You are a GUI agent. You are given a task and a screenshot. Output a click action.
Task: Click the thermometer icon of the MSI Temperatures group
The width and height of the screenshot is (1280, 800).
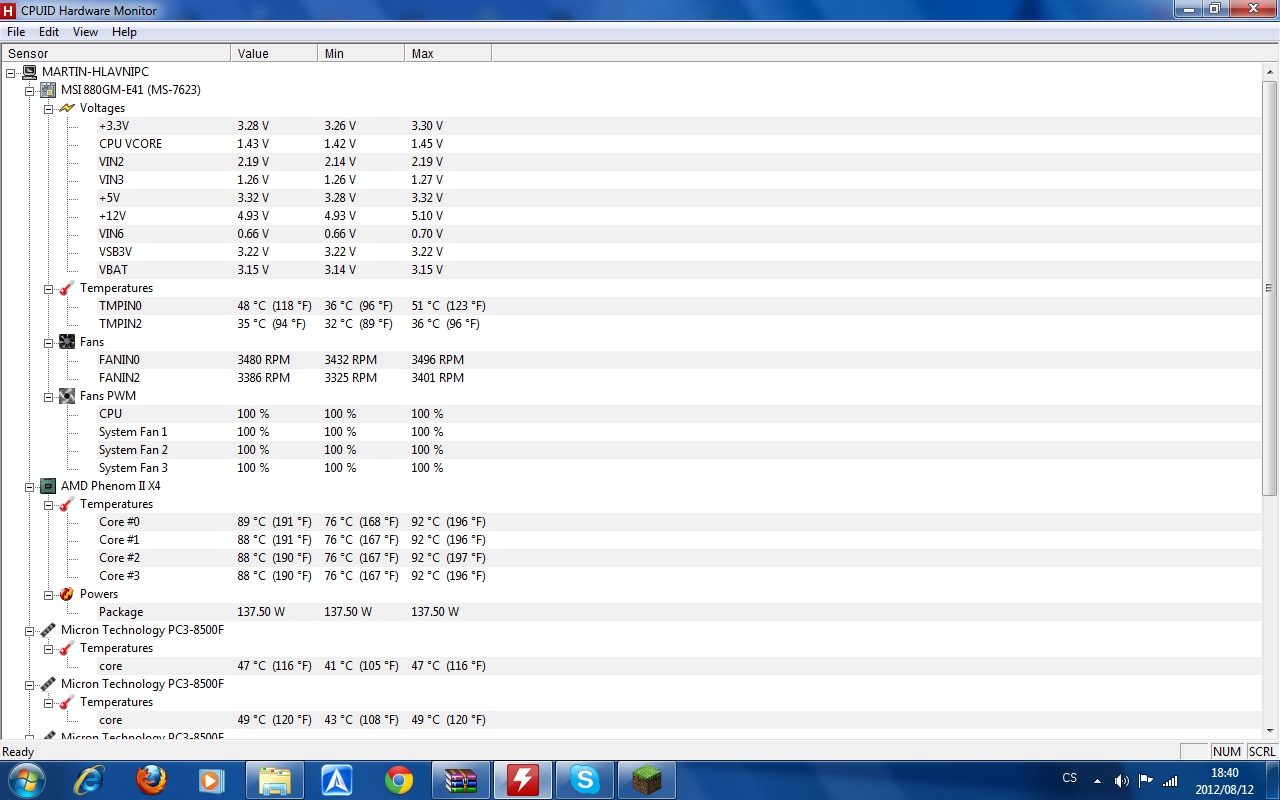[67, 288]
